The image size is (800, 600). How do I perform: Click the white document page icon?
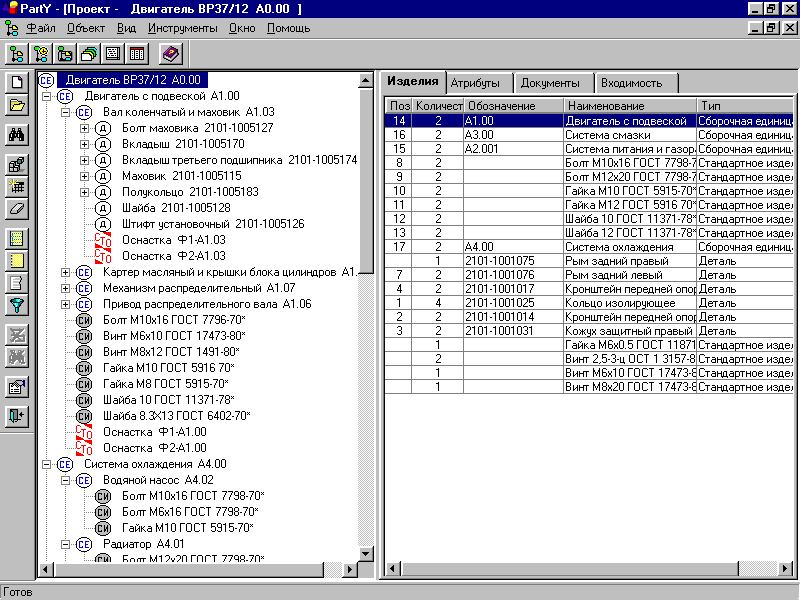click(17, 283)
